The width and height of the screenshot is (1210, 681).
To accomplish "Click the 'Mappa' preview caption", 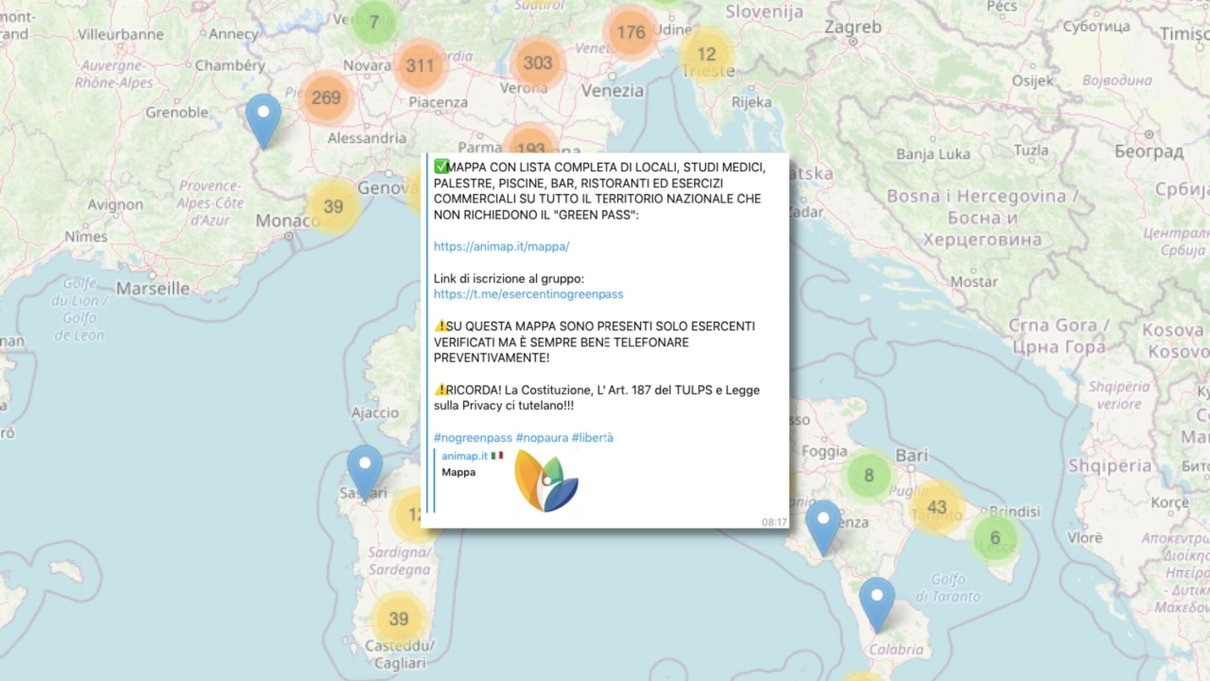I will pos(459,472).
